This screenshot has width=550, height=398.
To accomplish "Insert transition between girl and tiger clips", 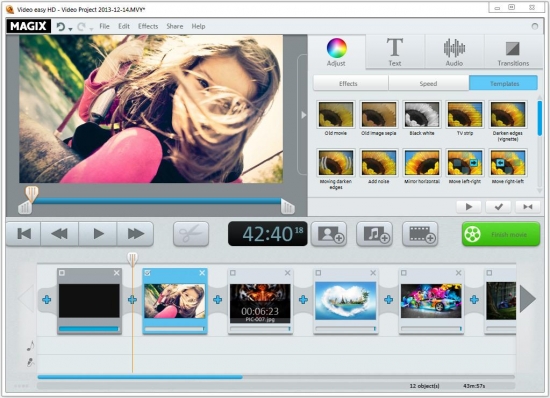I will coord(217,300).
